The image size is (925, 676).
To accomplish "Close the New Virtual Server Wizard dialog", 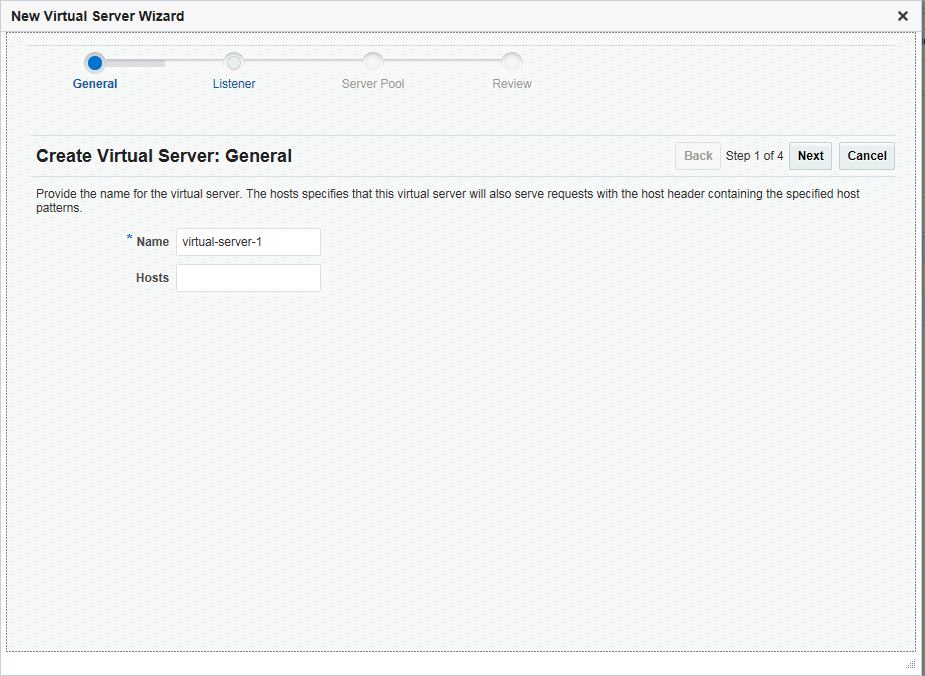I will (903, 17).
